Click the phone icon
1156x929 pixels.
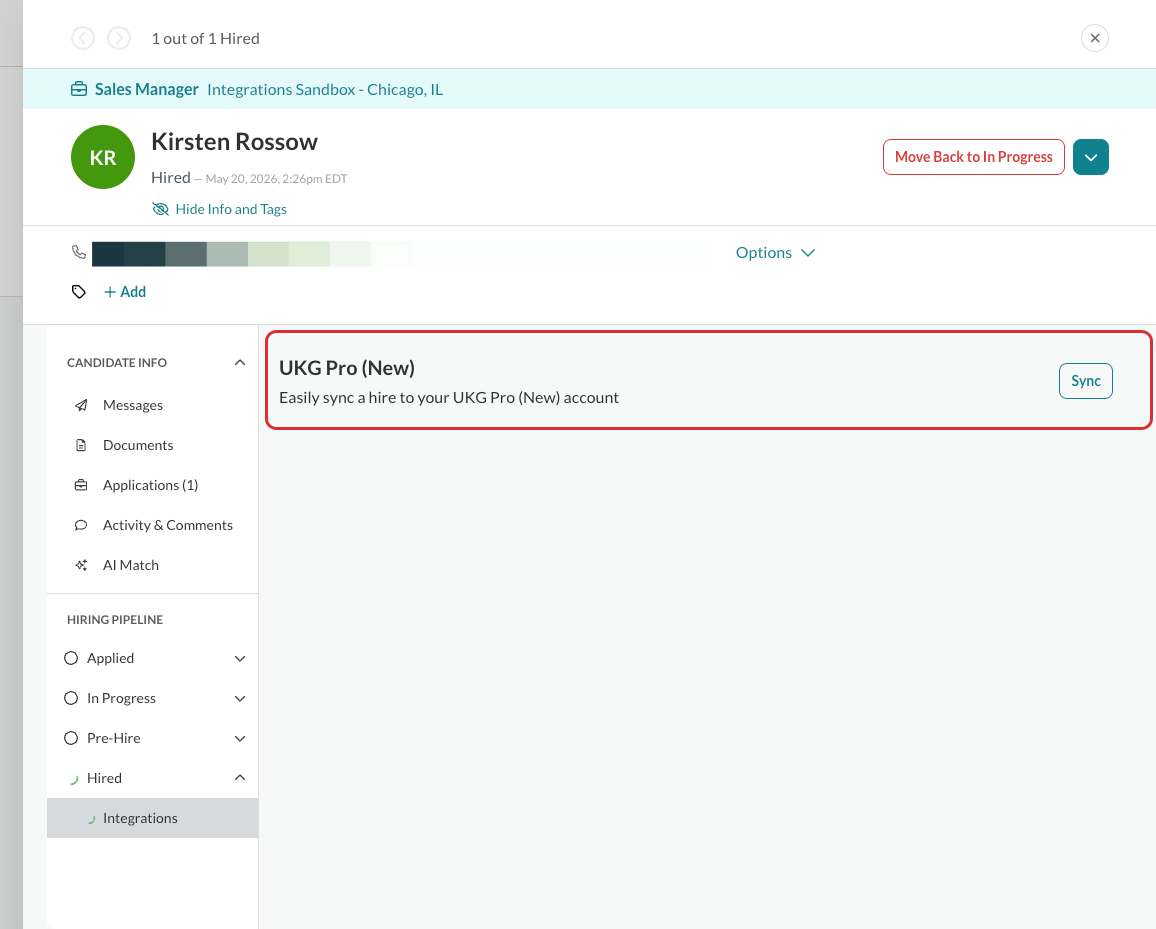click(x=79, y=252)
